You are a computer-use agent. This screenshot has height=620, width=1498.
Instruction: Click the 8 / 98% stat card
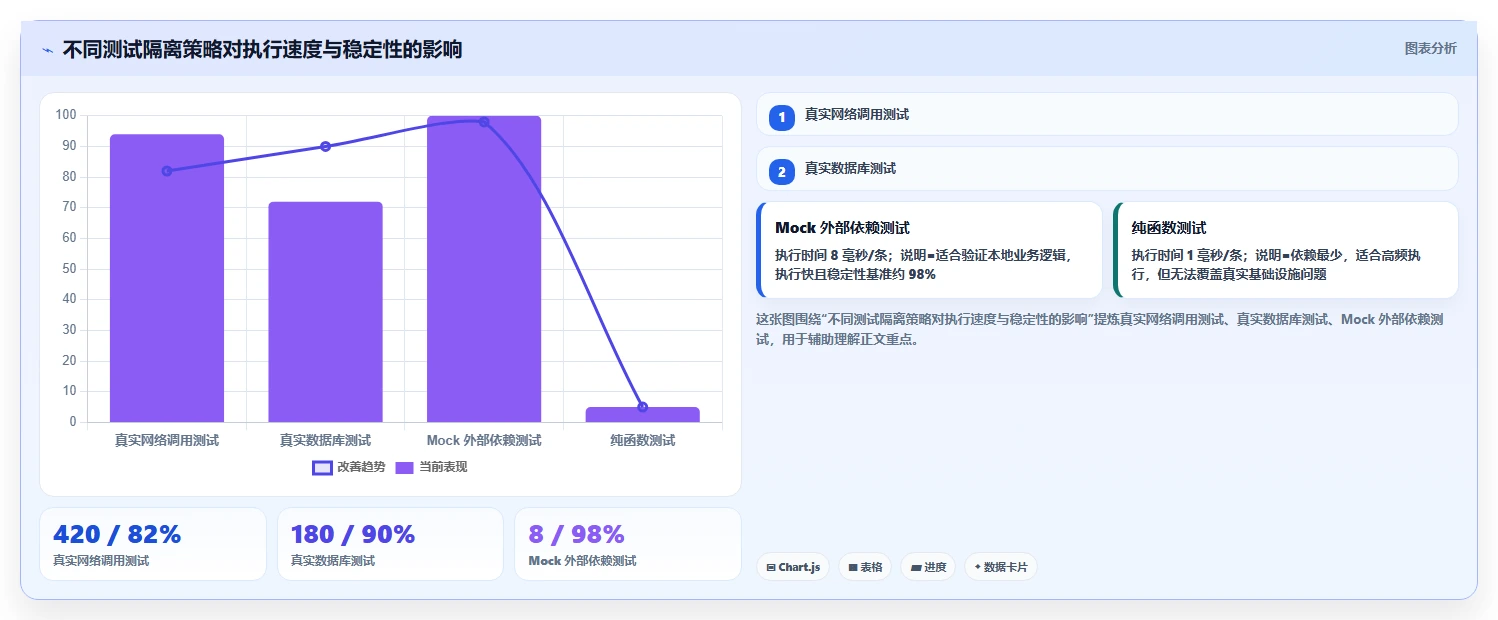[628, 544]
